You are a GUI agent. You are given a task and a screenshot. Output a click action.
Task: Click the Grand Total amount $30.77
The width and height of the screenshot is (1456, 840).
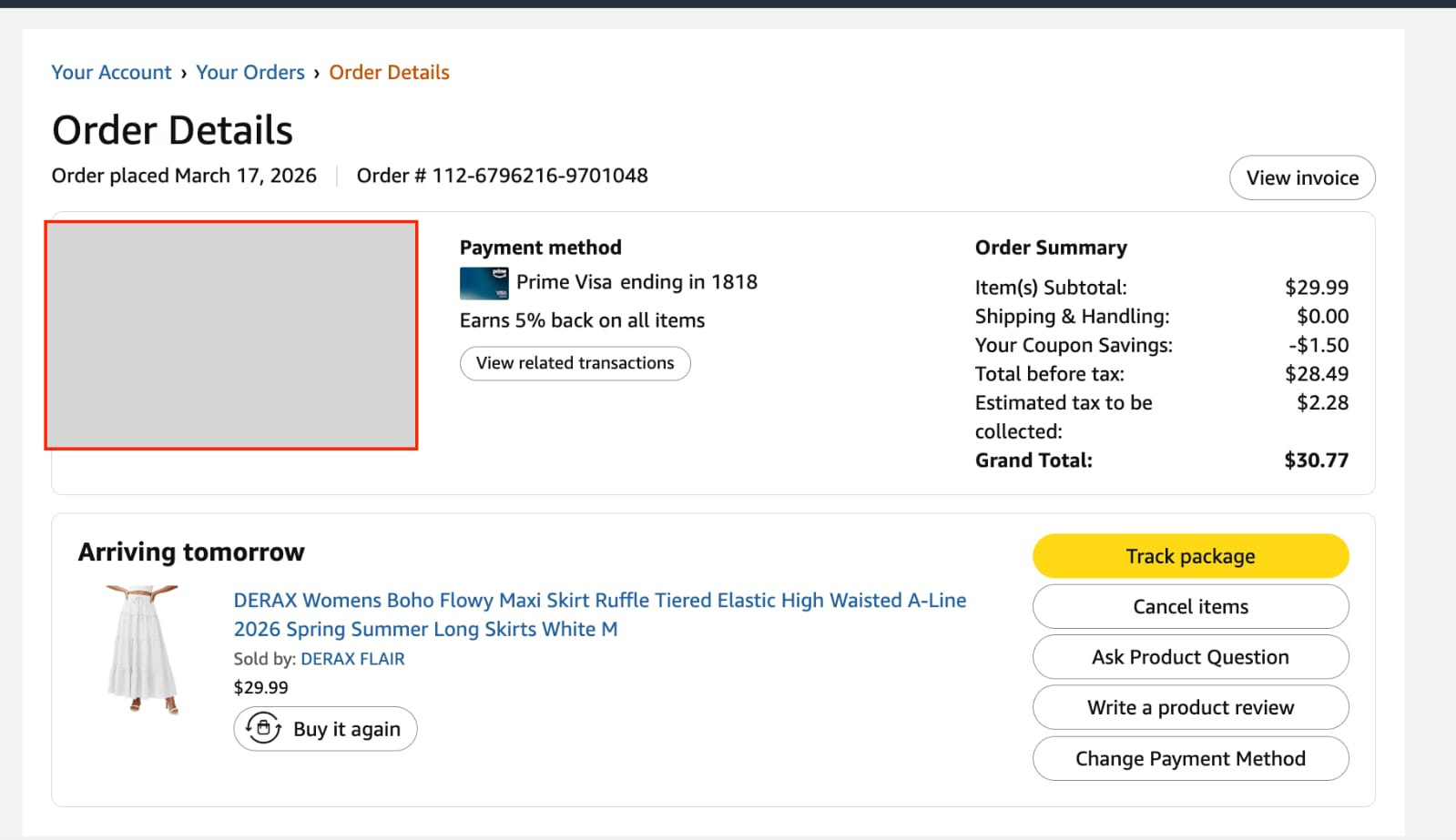[x=1316, y=460]
